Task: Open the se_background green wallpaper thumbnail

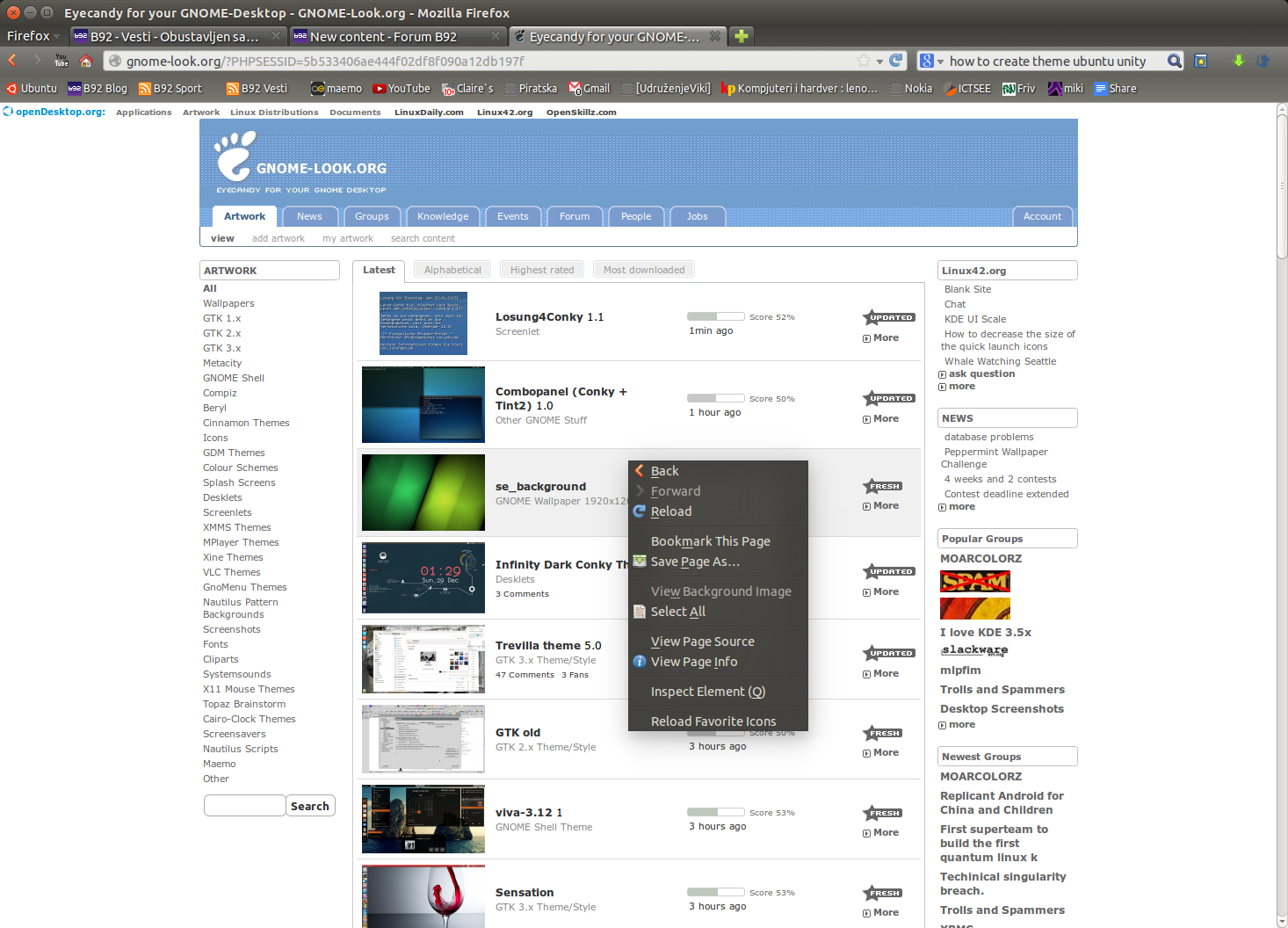Action: tap(423, 492)
